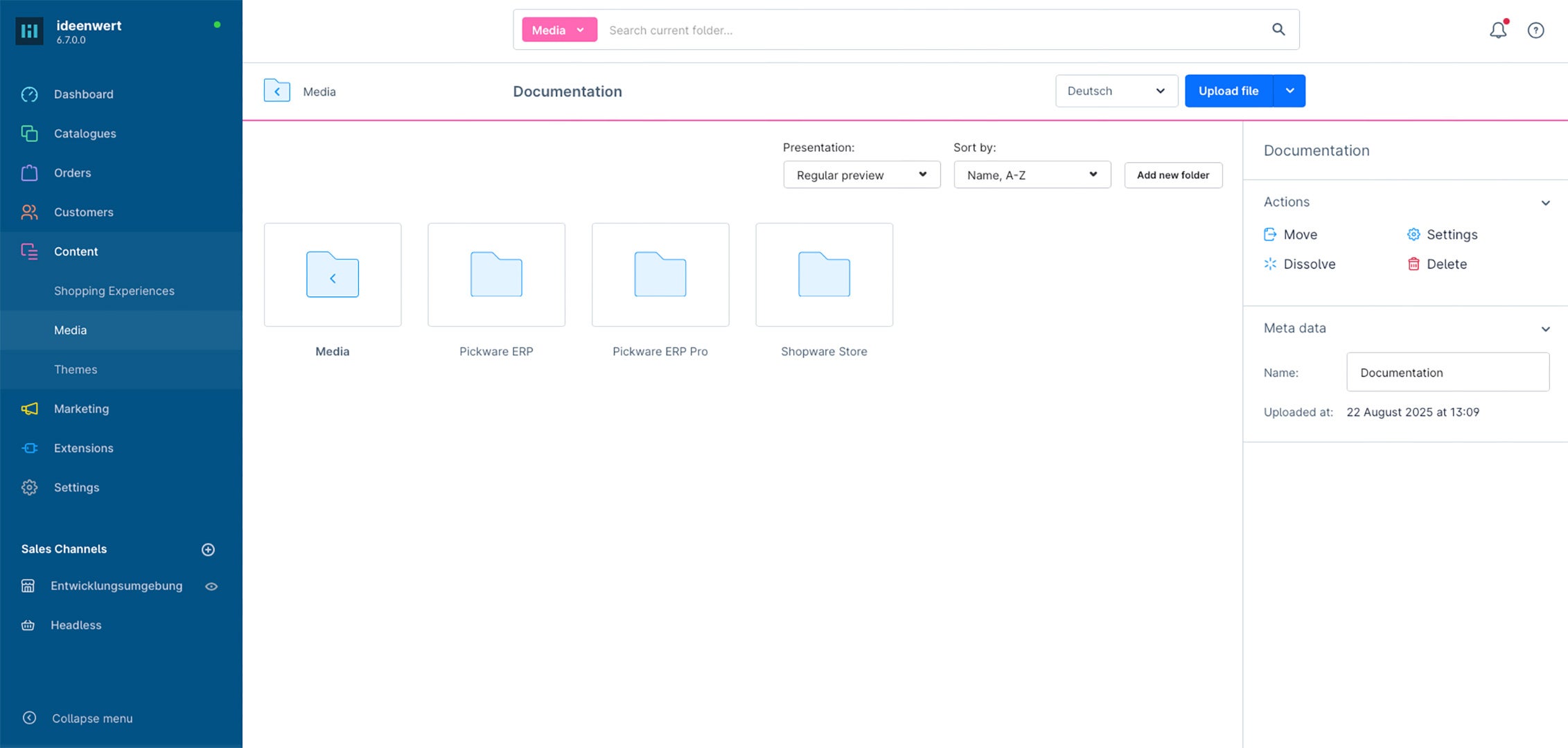The height and width of the screenshot is (748, 1568).
Task: Open the Name, A-Z sort dropdown
Action: click(1032, 175)
